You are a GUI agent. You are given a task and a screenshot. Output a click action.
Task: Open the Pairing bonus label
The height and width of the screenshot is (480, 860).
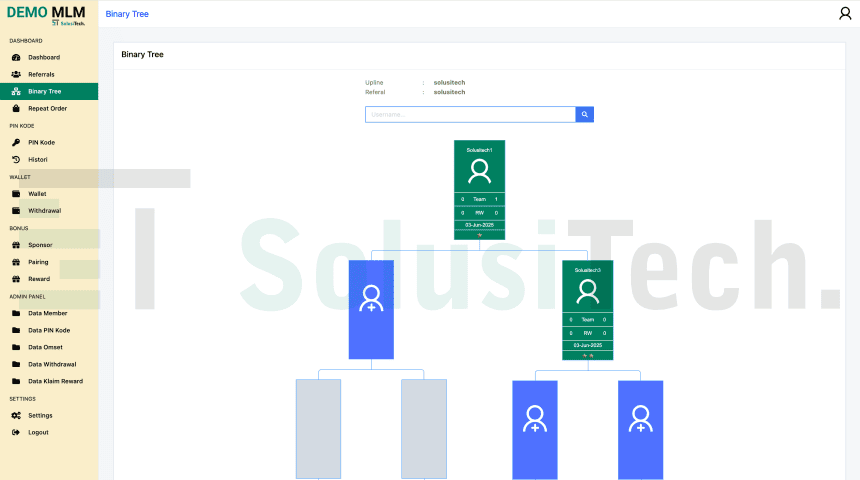click(x=38, y=262)
